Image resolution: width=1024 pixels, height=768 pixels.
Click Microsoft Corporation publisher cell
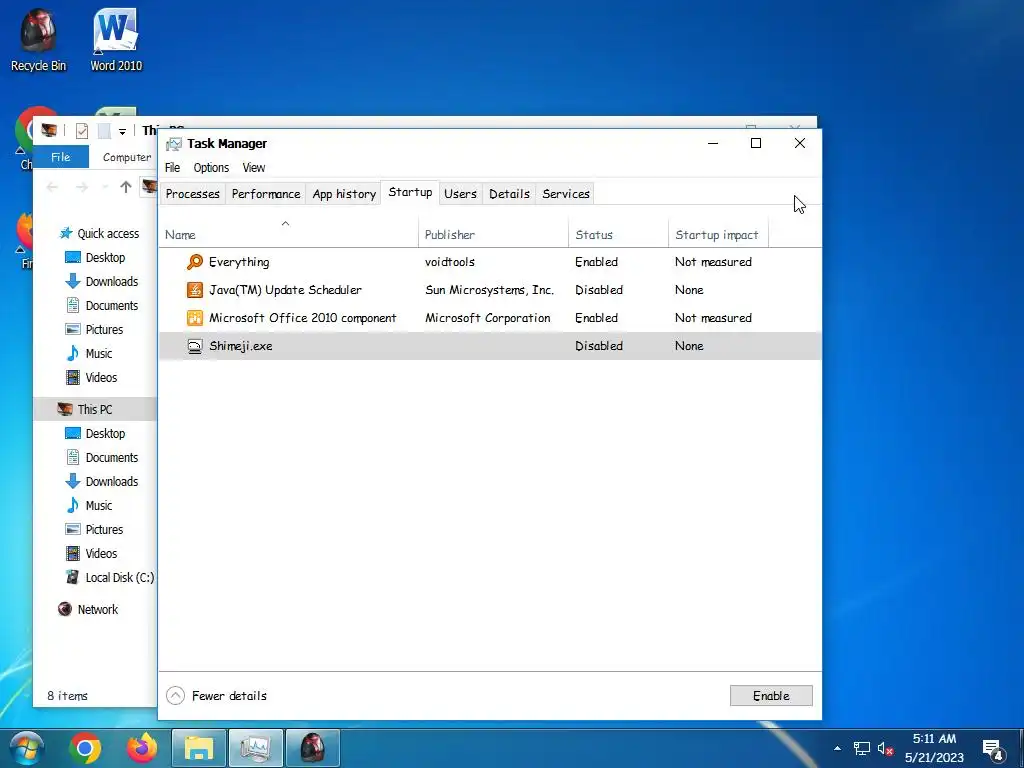[488, 318]
